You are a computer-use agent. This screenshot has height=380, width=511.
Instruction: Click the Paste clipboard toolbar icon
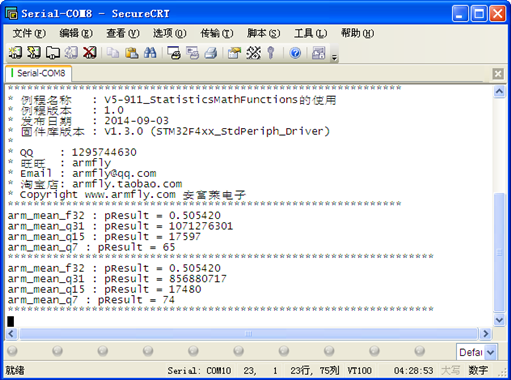click(x=132, y=53)
